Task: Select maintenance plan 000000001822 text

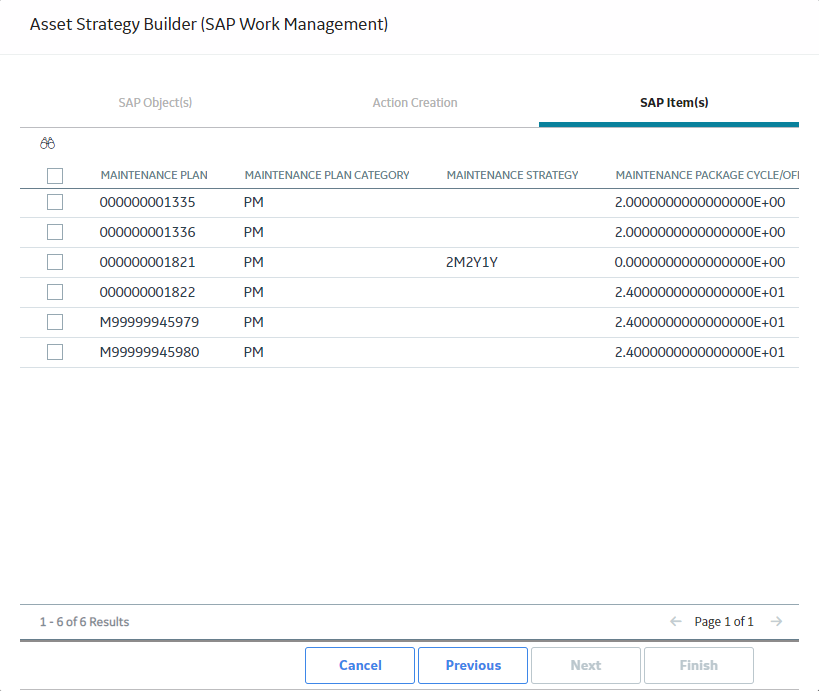Action: click(x=147, y=292)
